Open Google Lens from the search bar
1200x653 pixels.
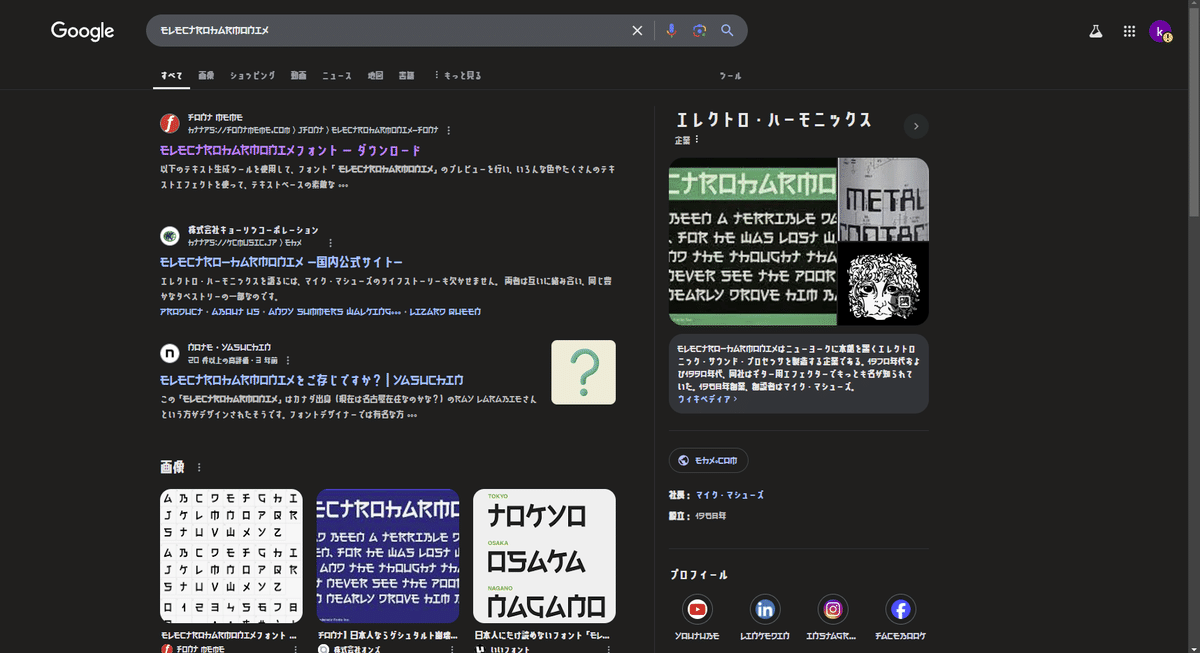698,30
